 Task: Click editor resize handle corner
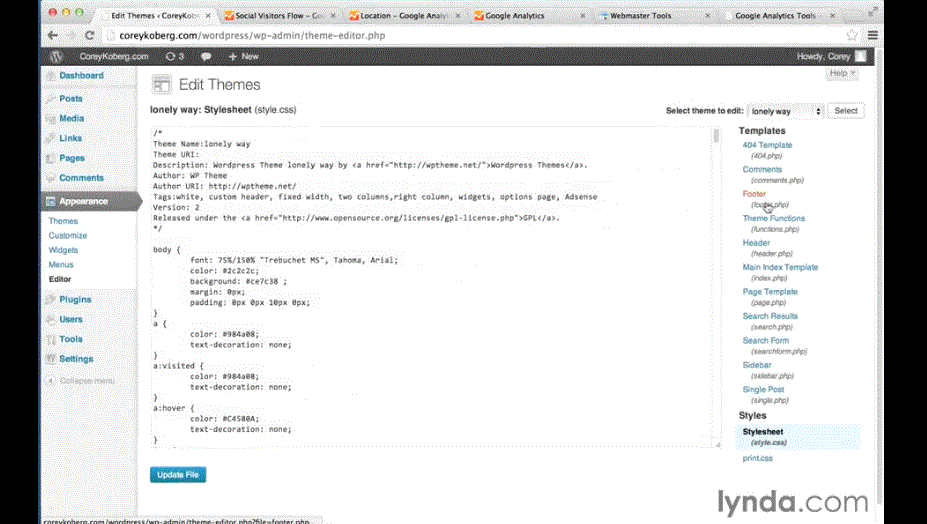pyautogui.click(x=718, y=445)
